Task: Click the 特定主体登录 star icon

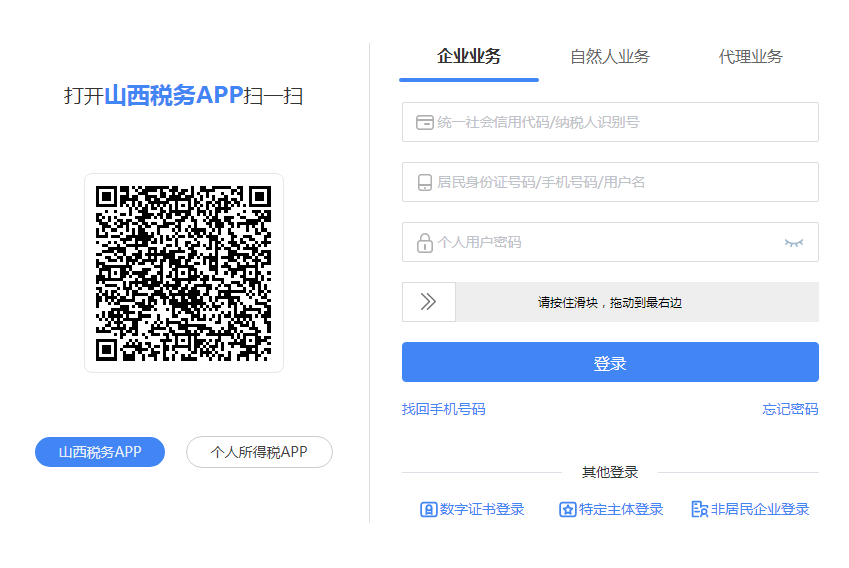Action: pos(567,510)
